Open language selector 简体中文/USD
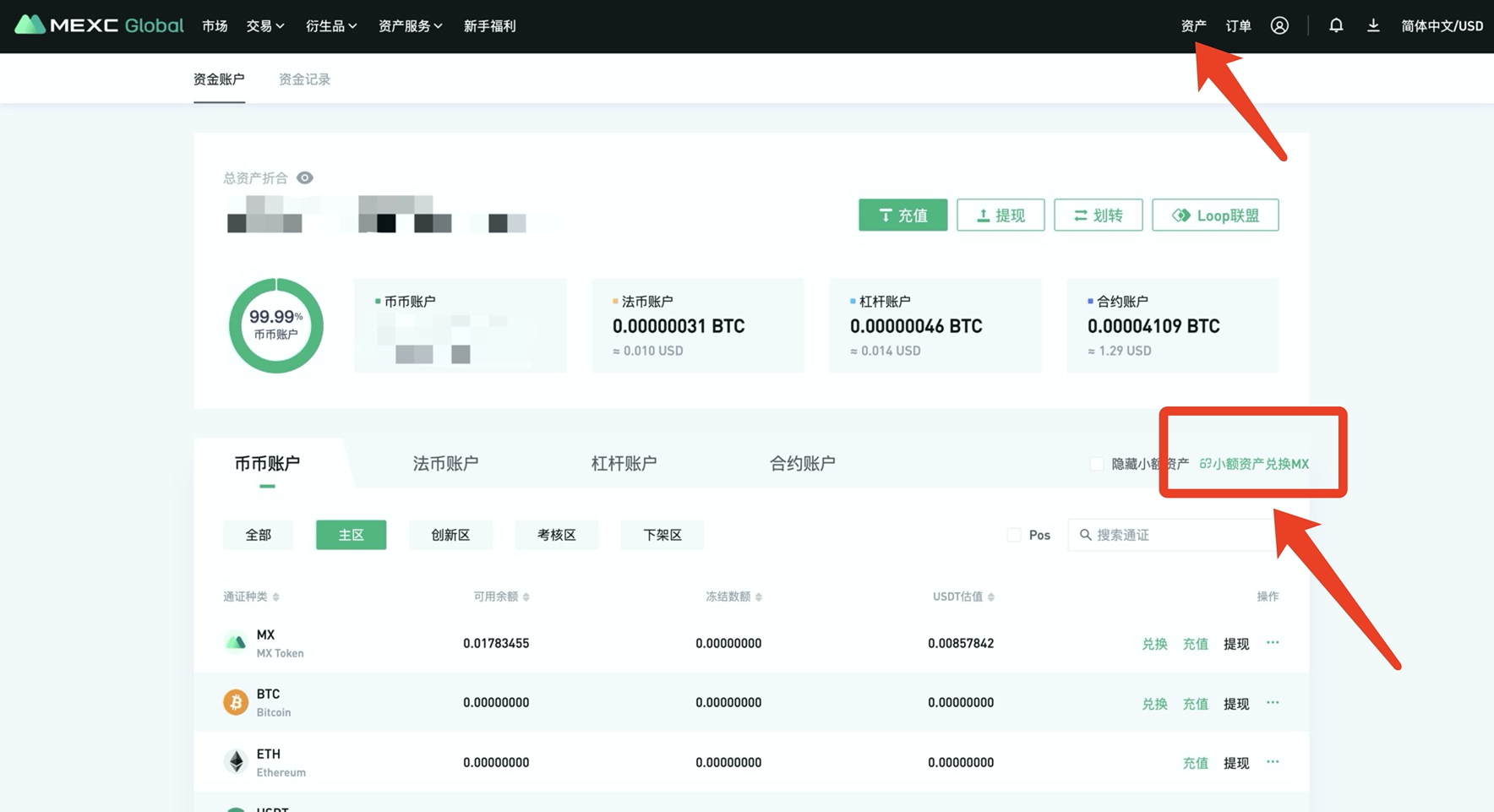 tap(1442, 26)
